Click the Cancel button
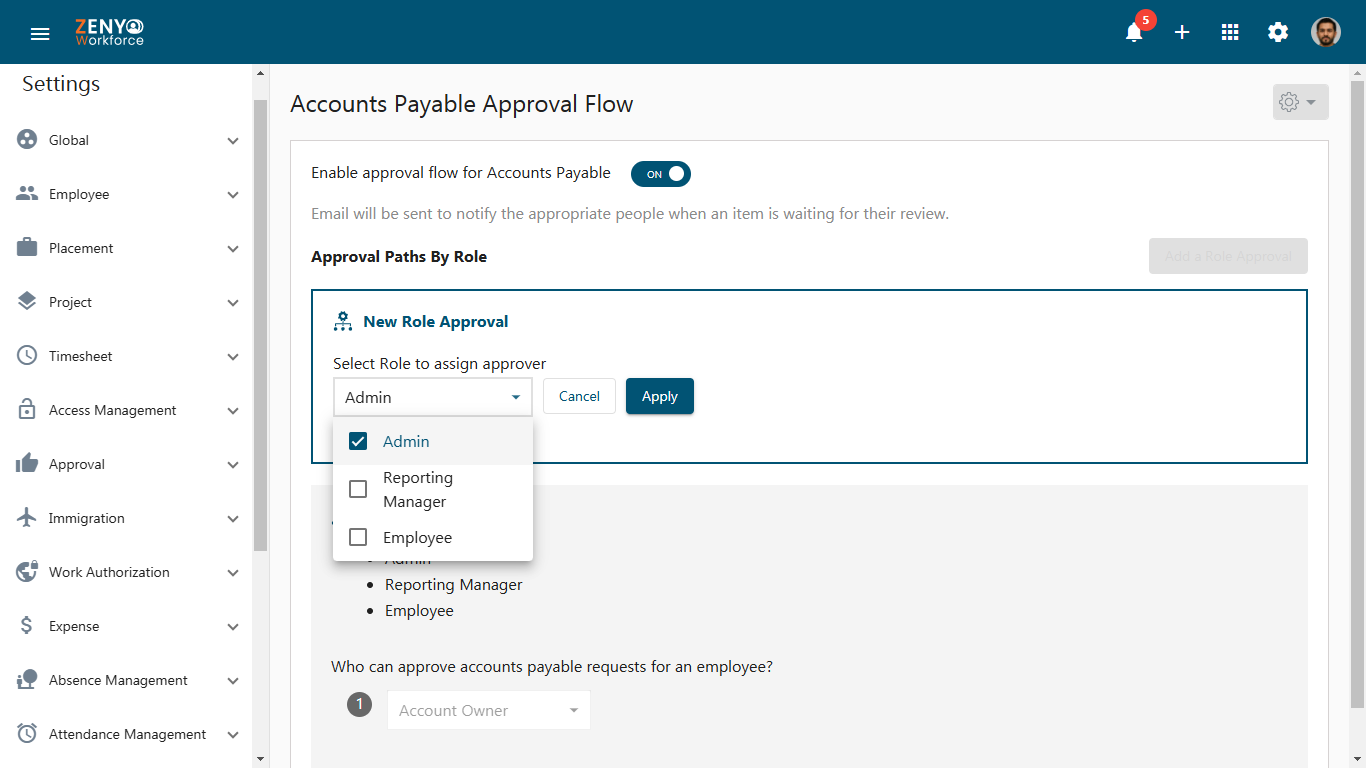This screenshot has width=1366, height=768. pos(579,396)
